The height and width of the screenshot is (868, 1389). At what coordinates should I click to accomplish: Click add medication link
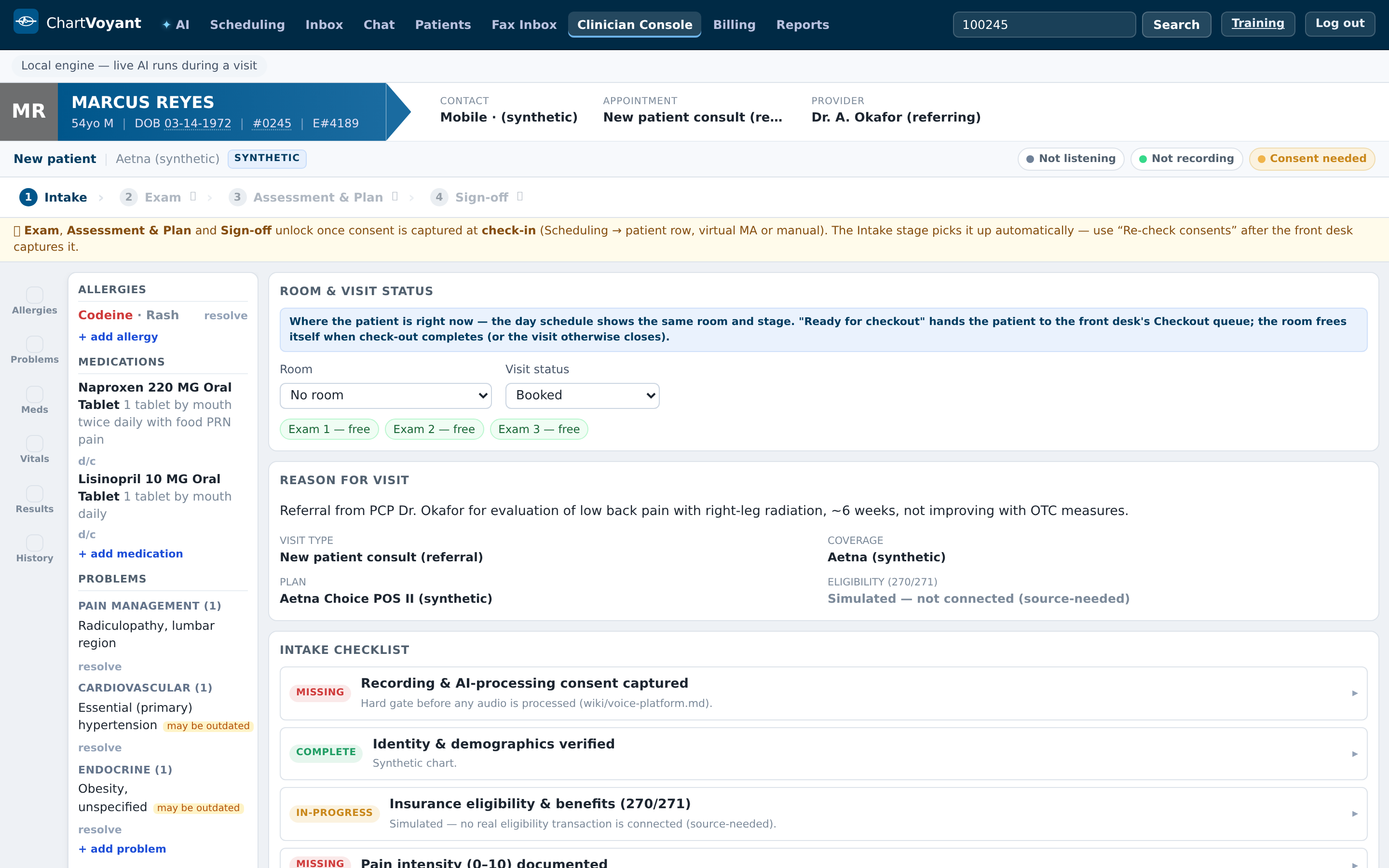(131, 554)
